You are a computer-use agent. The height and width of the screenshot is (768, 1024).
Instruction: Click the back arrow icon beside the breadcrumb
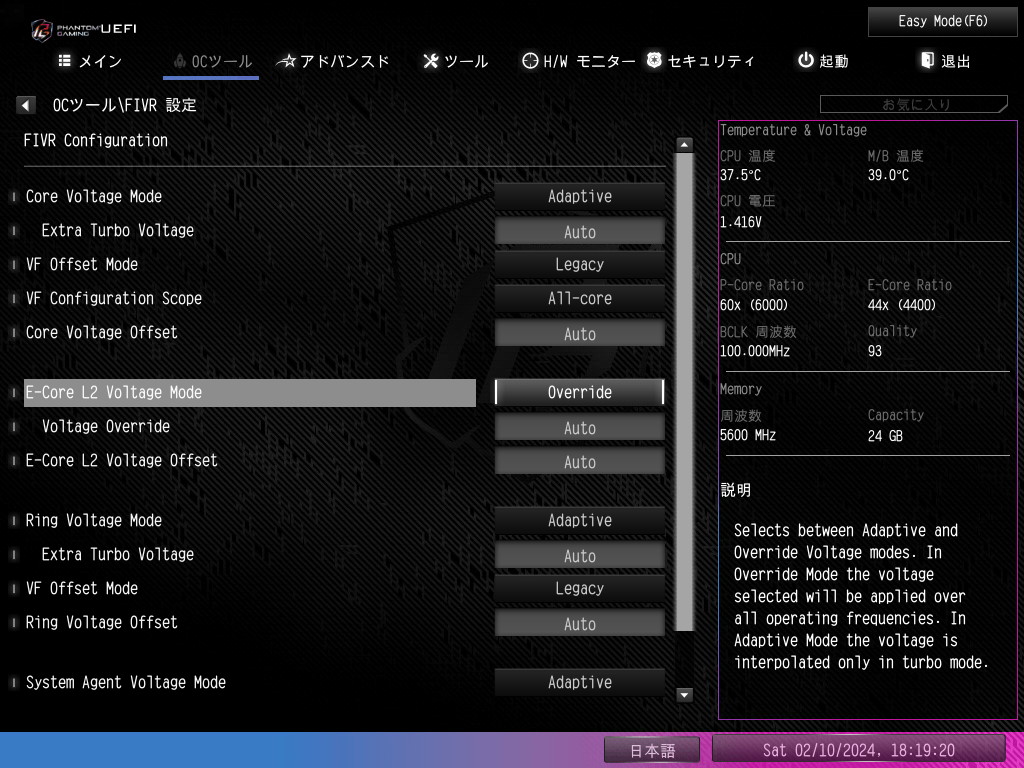[26, 105]
